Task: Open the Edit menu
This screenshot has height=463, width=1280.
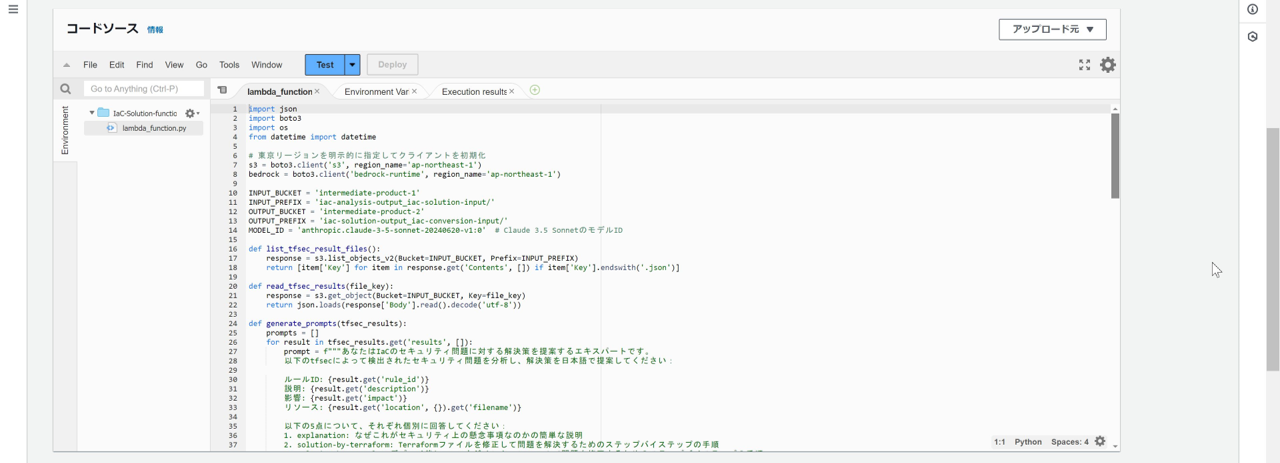Action: point(117,65)
